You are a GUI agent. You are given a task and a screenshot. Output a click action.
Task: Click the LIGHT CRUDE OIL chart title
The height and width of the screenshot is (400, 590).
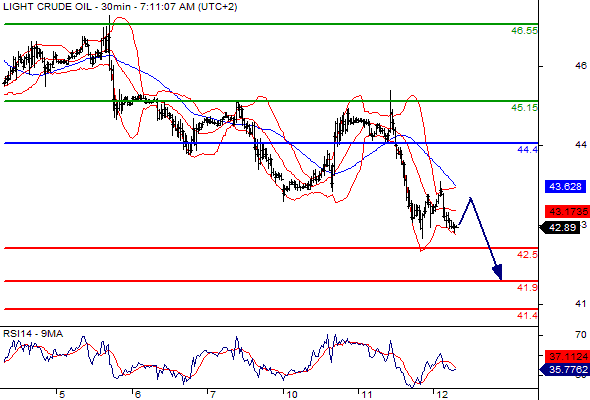pos(120,7)
